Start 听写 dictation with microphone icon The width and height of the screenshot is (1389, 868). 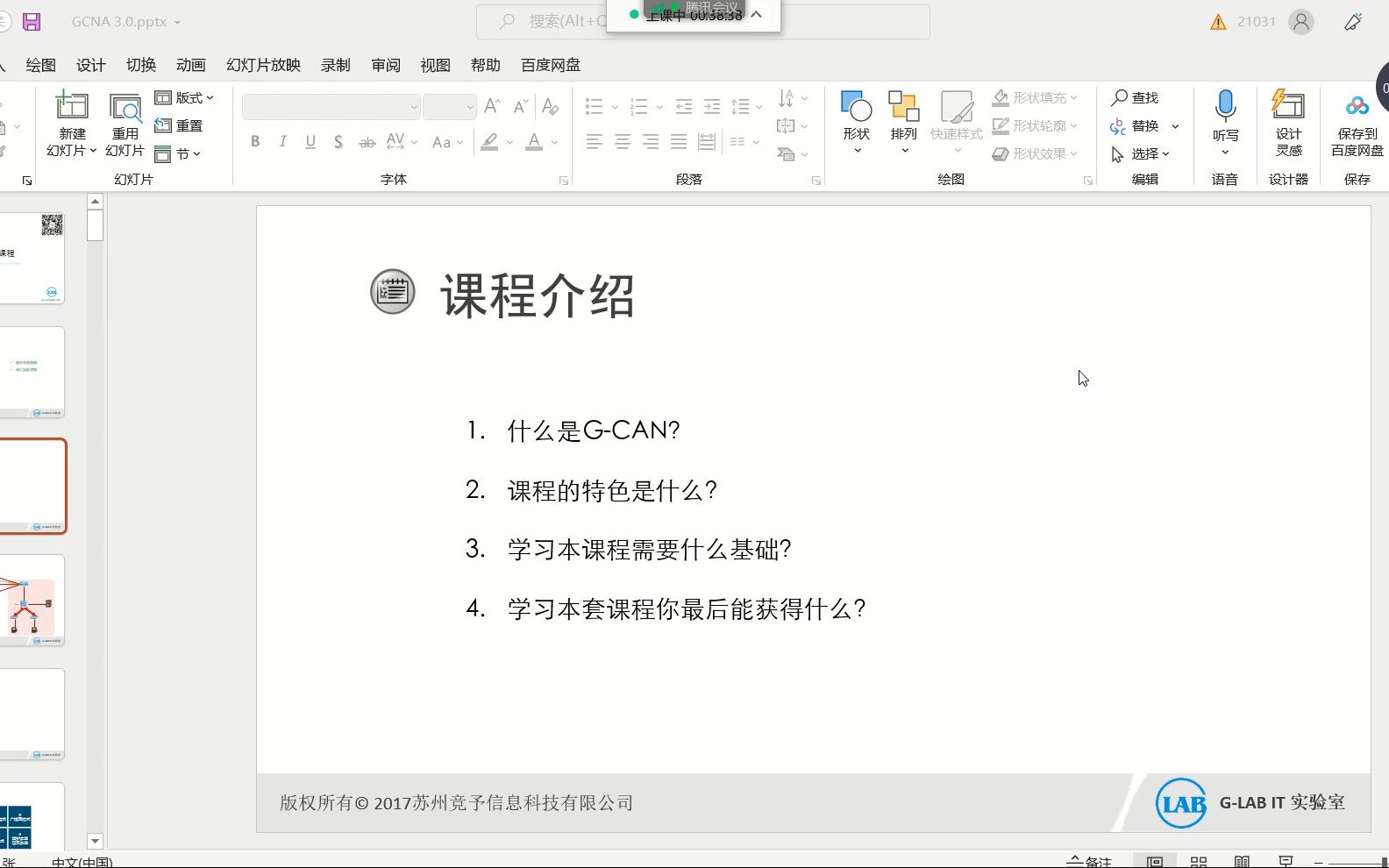coord(1226,106)
